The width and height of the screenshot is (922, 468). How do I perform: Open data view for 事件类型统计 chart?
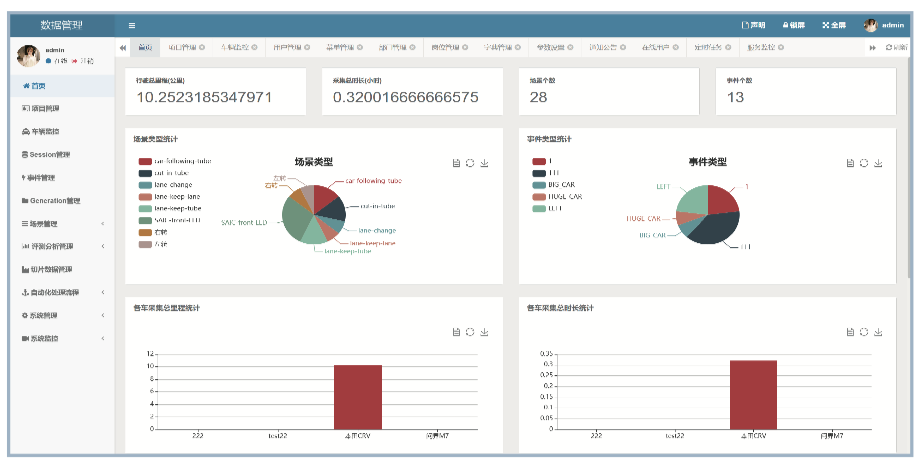point(850,163)
